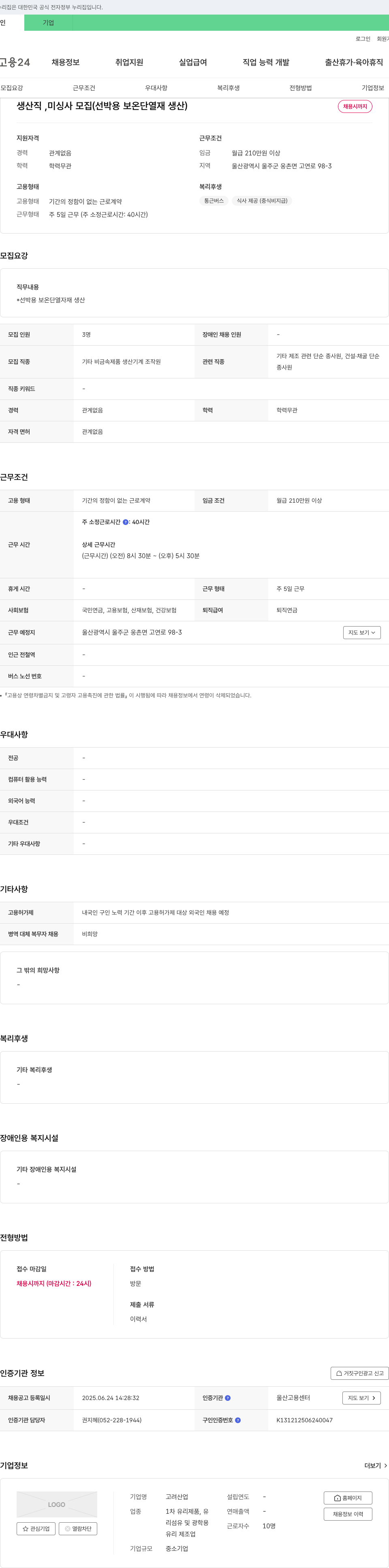Jump to the 기업정보 section tab
The height and width of the screenshot is (1568, 389).
373,88
